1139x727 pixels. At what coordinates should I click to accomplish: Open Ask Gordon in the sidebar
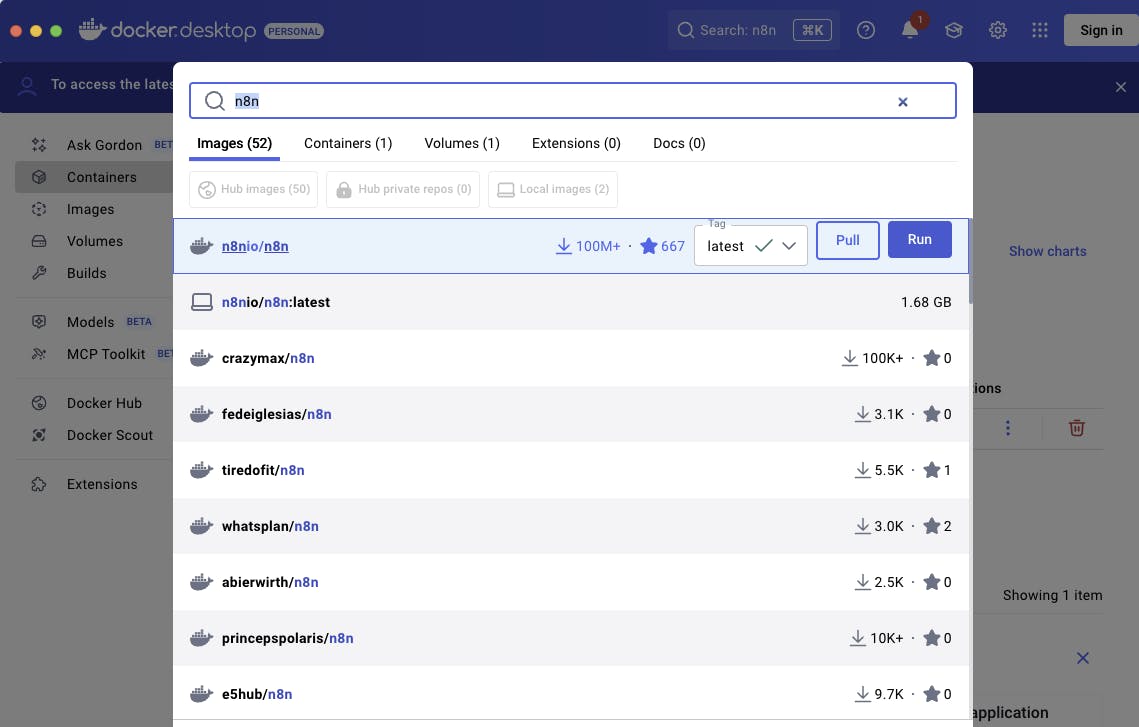[94, 145]
